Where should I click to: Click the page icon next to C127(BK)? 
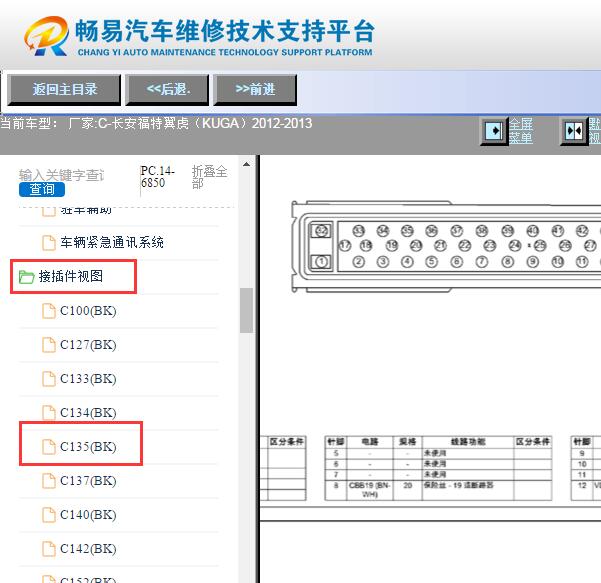[x=49, y=345]
